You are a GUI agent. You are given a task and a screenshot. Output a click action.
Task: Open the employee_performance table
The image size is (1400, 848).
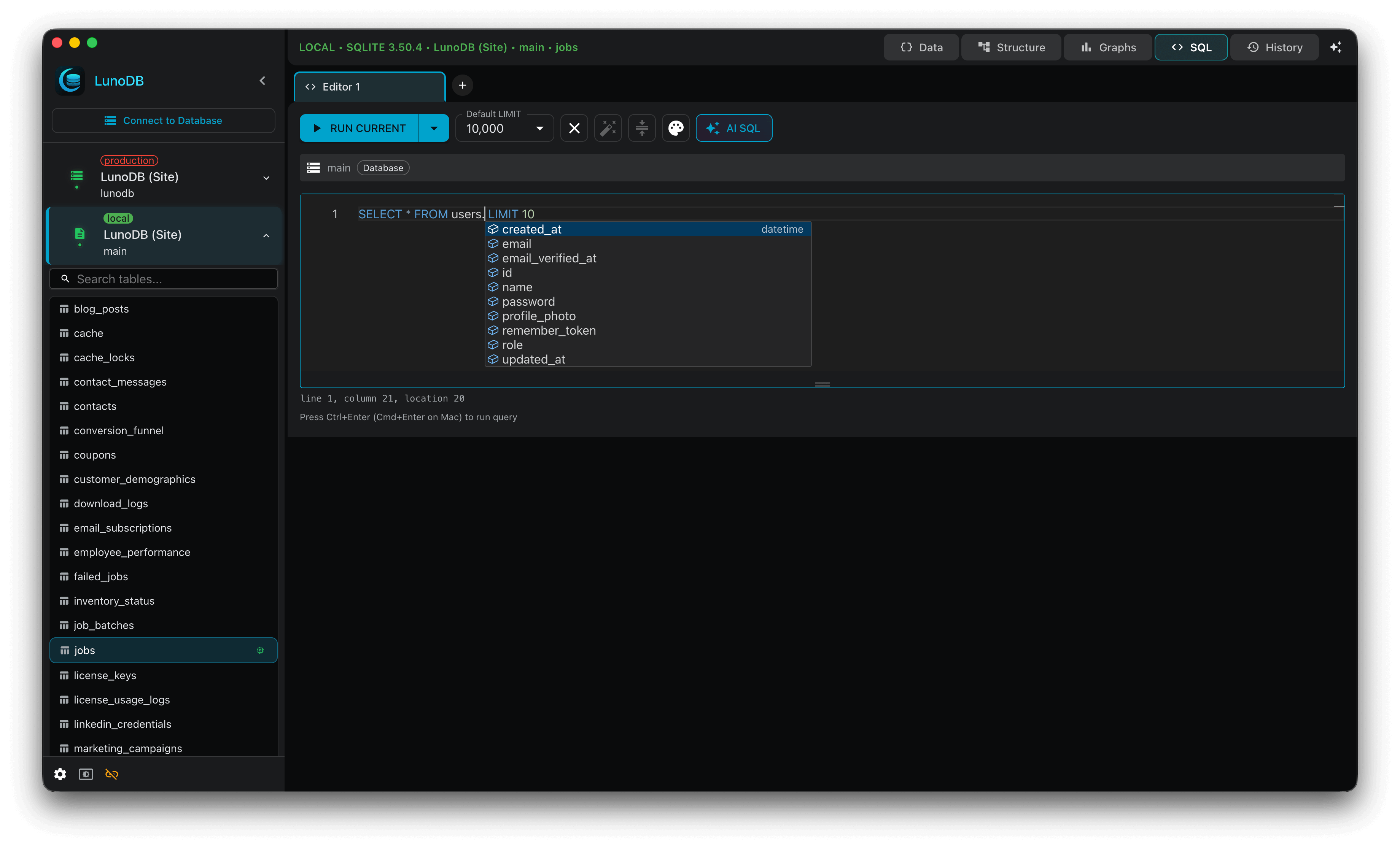(164, 553)
